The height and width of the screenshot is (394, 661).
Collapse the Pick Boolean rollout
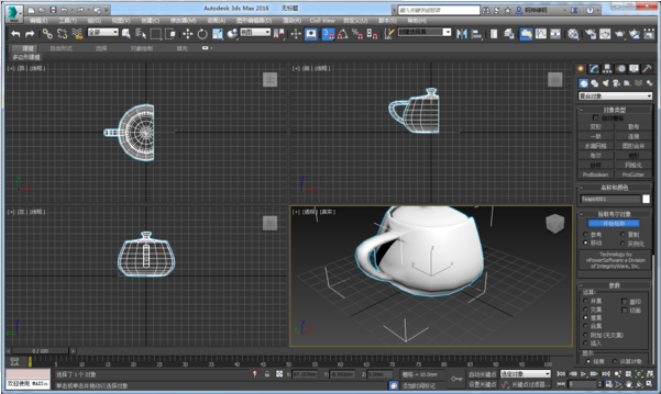click(x=614, y=214)
